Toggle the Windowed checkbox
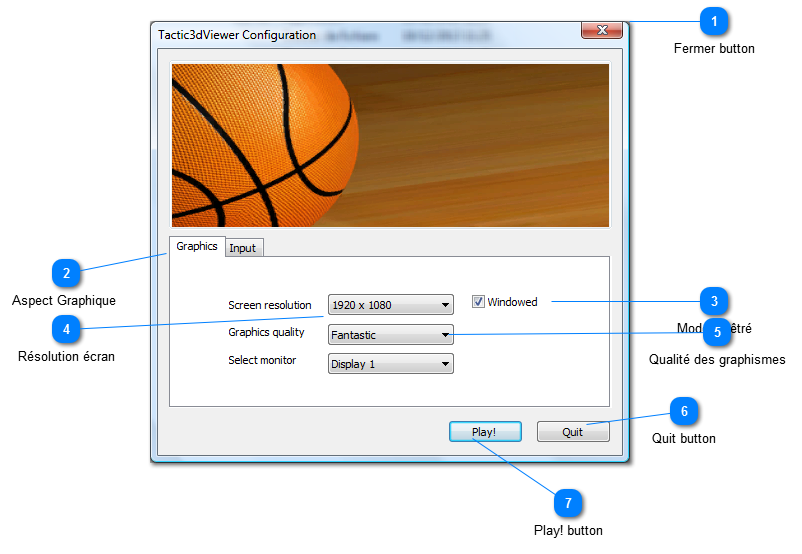 point(478,302)
